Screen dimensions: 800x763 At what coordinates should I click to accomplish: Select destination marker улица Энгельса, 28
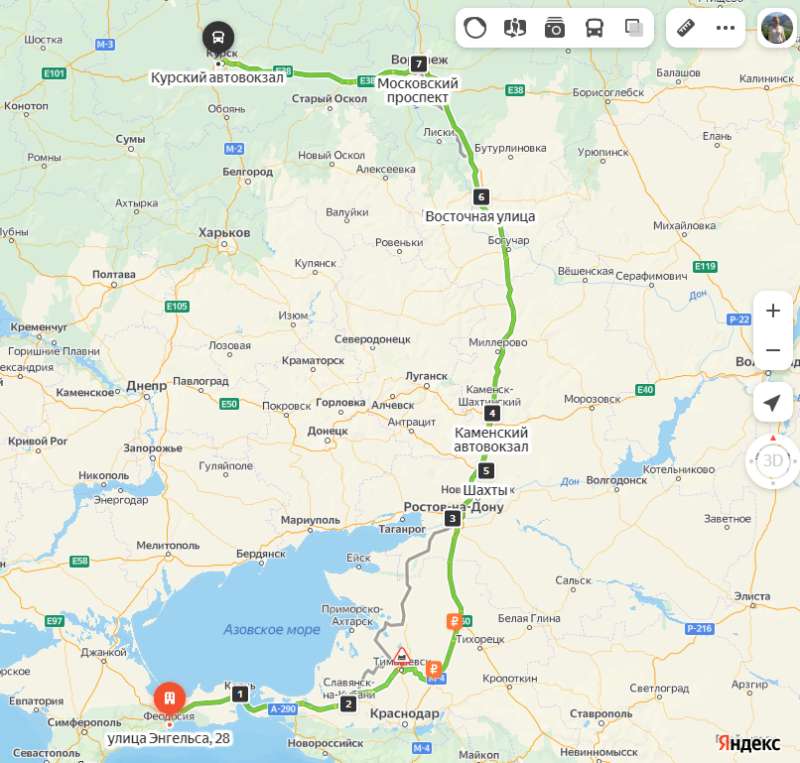click(169, 698)
